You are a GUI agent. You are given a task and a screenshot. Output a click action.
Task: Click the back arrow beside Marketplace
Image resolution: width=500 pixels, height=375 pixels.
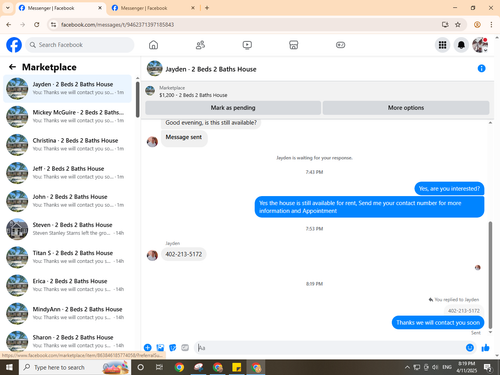[x=12, y=67]
